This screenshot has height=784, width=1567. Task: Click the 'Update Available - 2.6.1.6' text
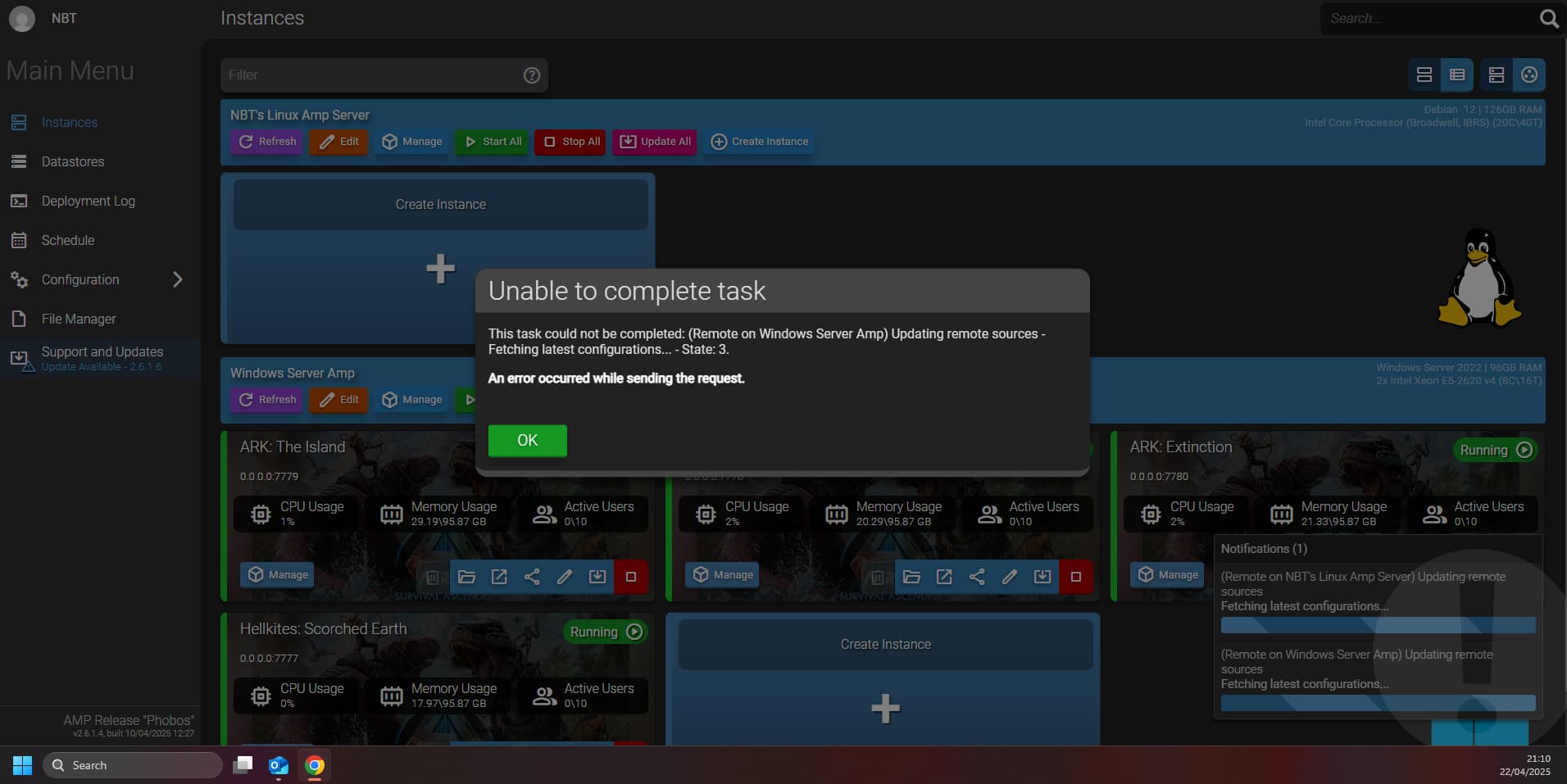tap(102, 367)
